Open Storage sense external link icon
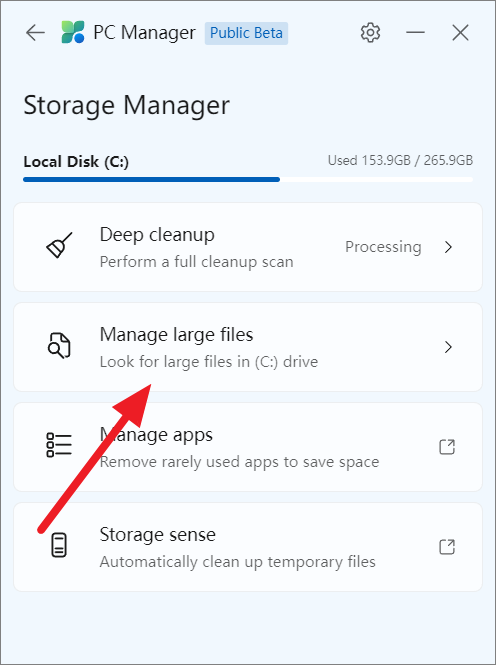The width and height of the screenshot is (496, 665). click(x=447, y=547)
